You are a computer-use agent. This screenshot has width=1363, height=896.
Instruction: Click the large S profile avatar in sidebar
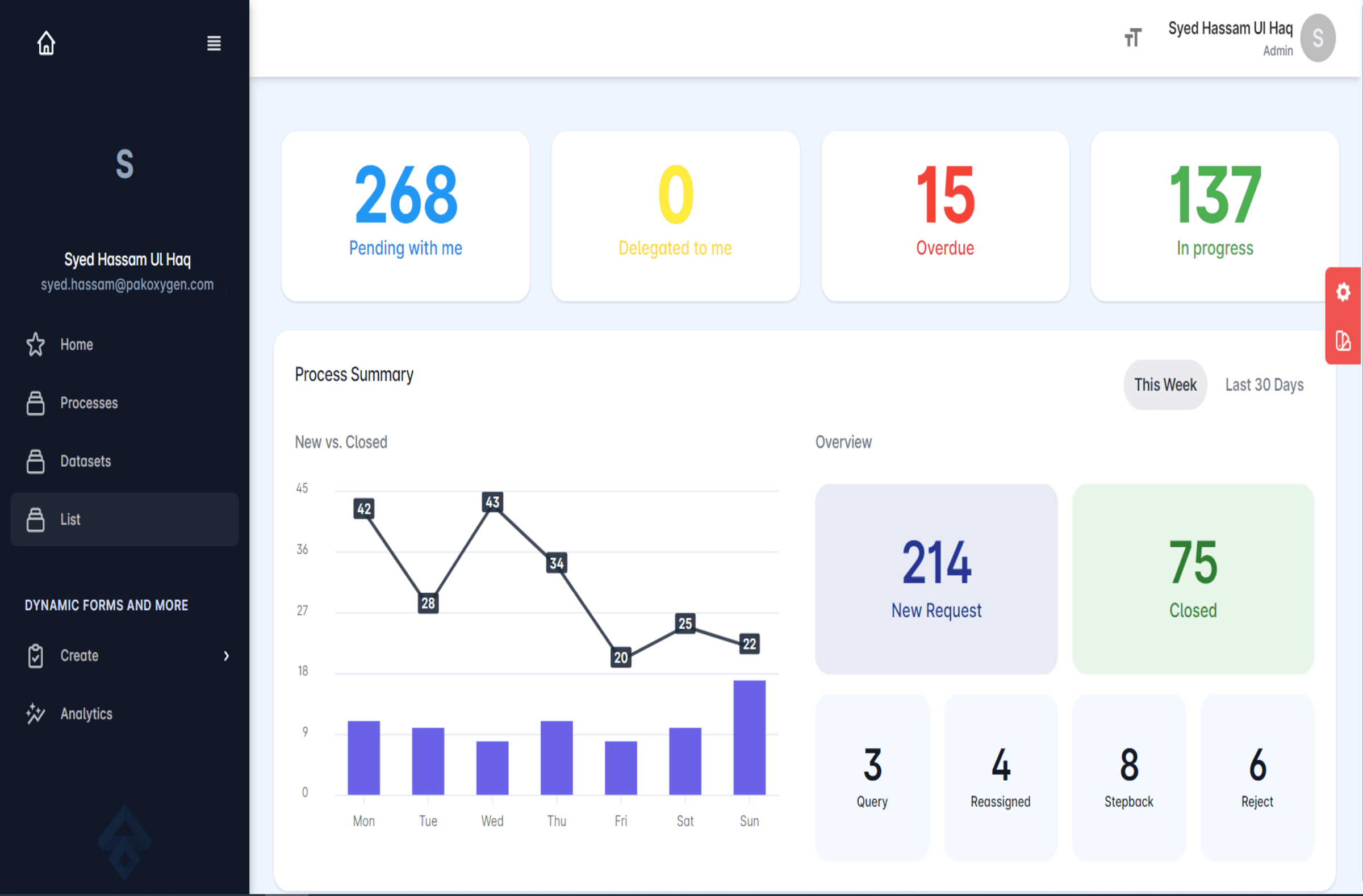click(x=125, y=164)
